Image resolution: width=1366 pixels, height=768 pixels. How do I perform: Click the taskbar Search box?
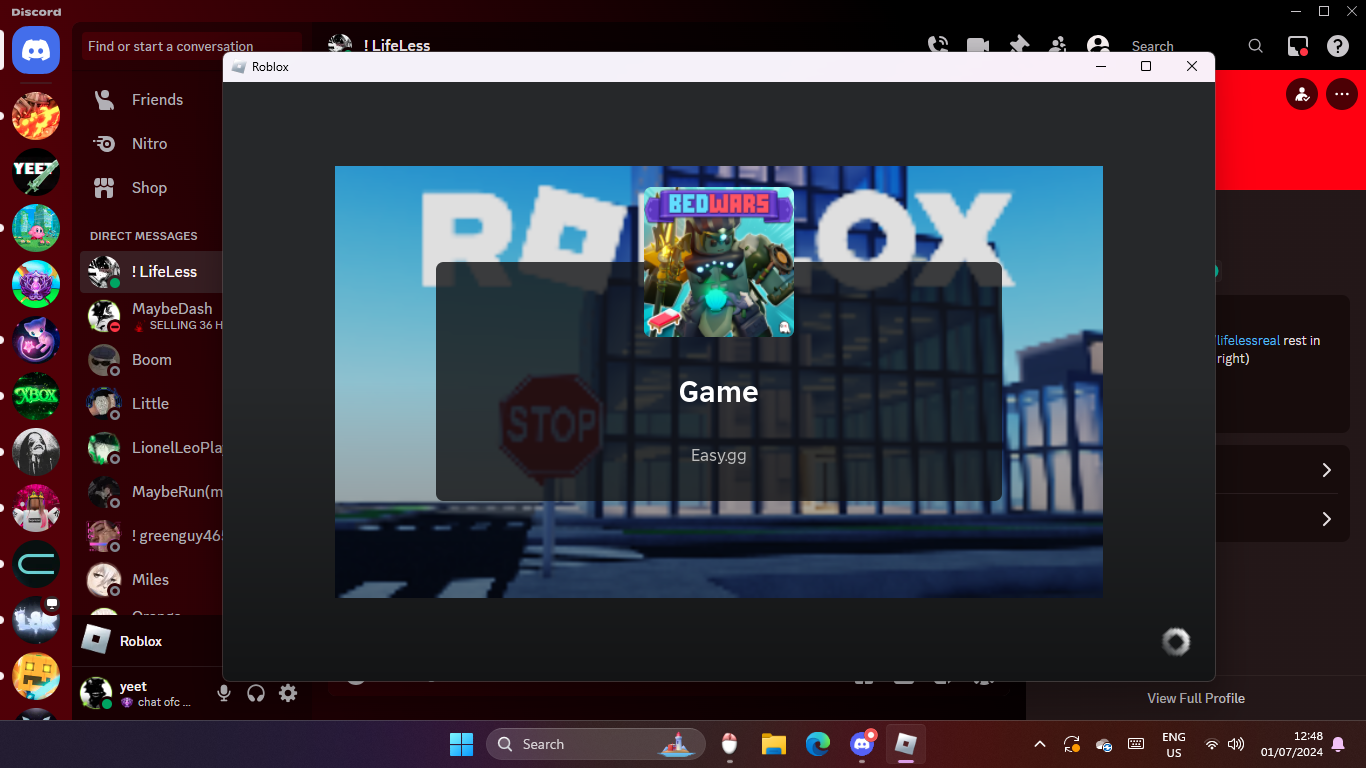(x=596, y=744)
